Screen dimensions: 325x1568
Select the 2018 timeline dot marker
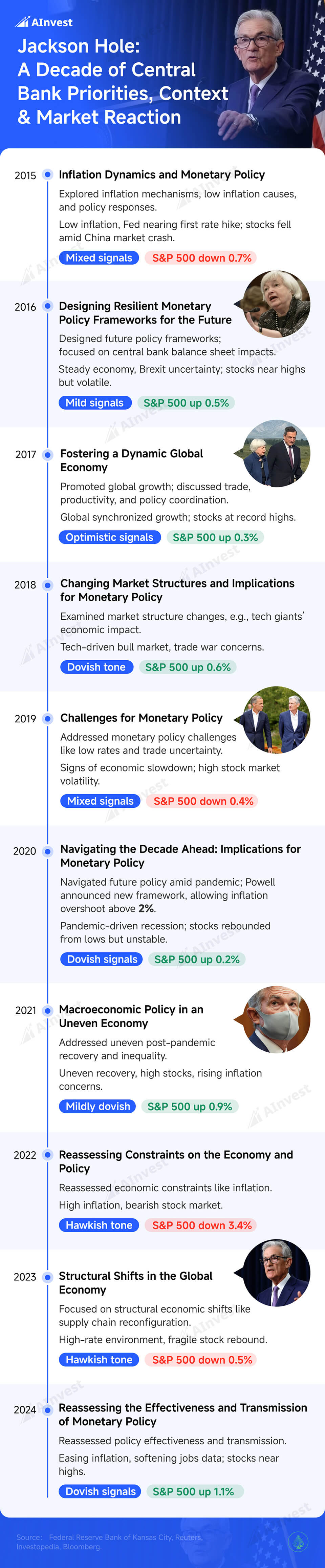(x=47, y=584)
